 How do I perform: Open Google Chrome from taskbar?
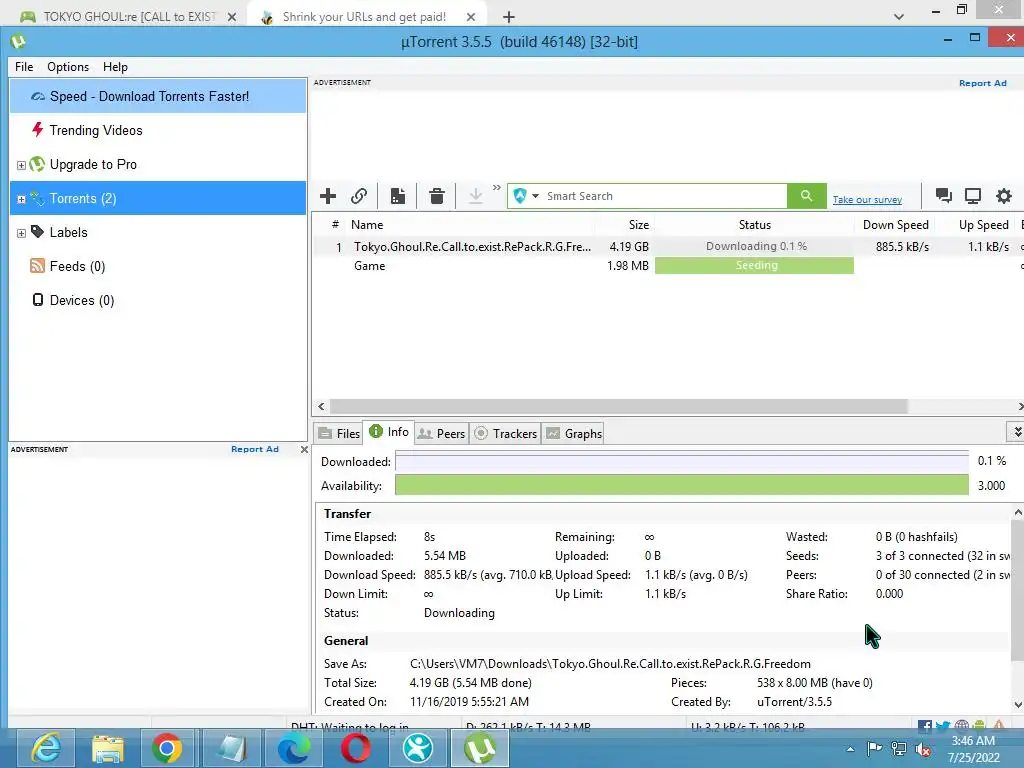click(x=167, y=748)
